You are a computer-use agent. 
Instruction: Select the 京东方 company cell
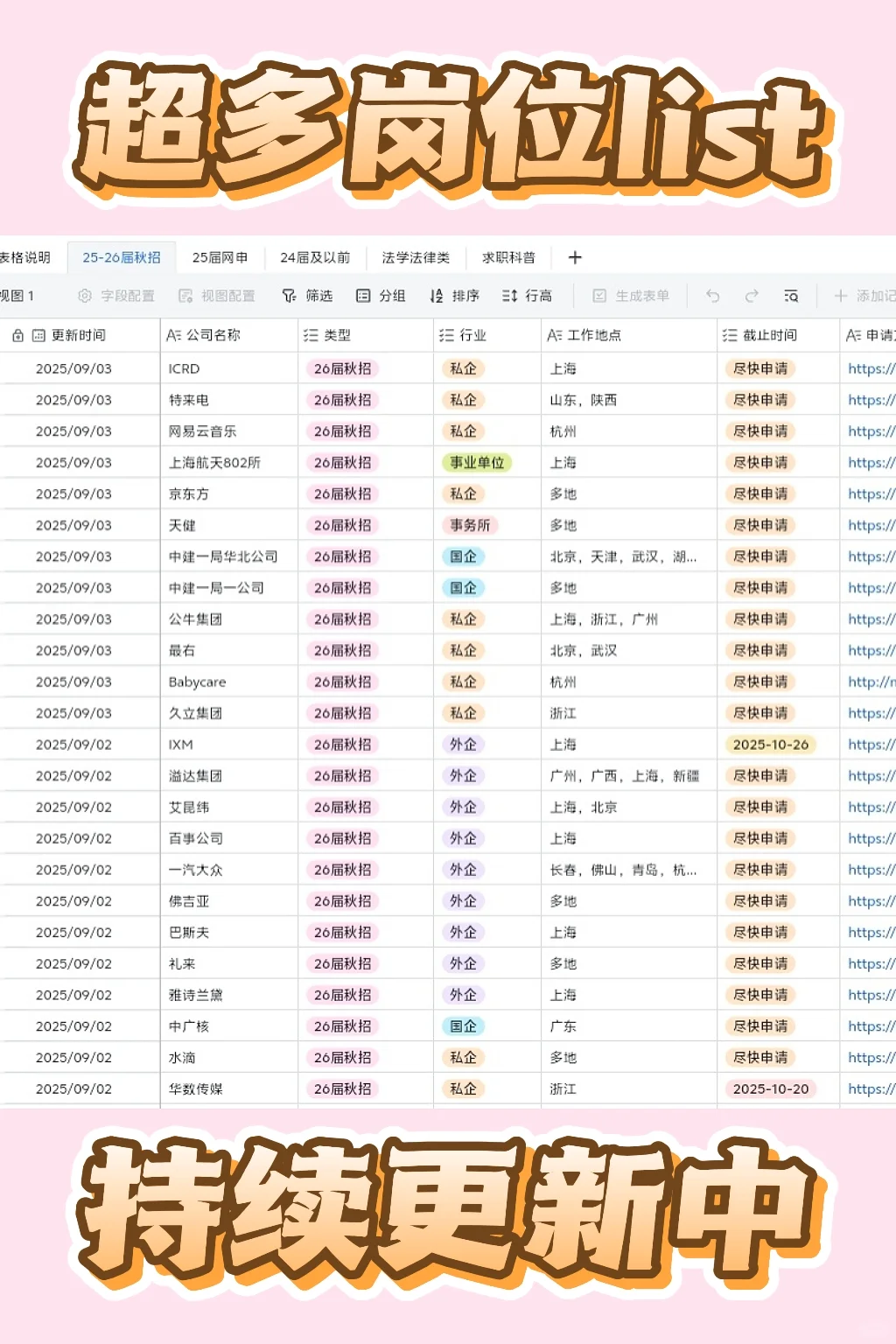coord(229,493)
